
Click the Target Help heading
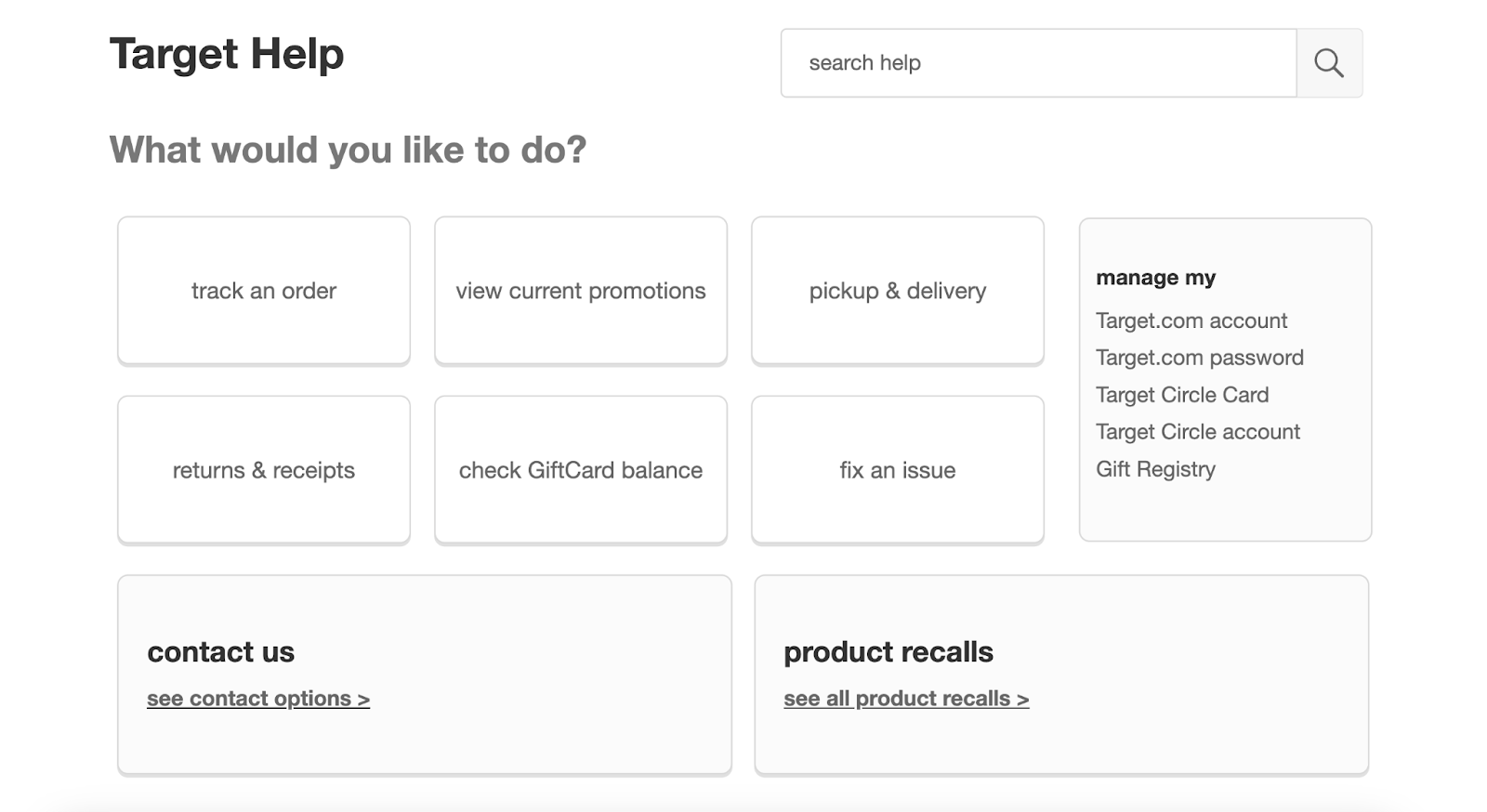pos(226,54)
